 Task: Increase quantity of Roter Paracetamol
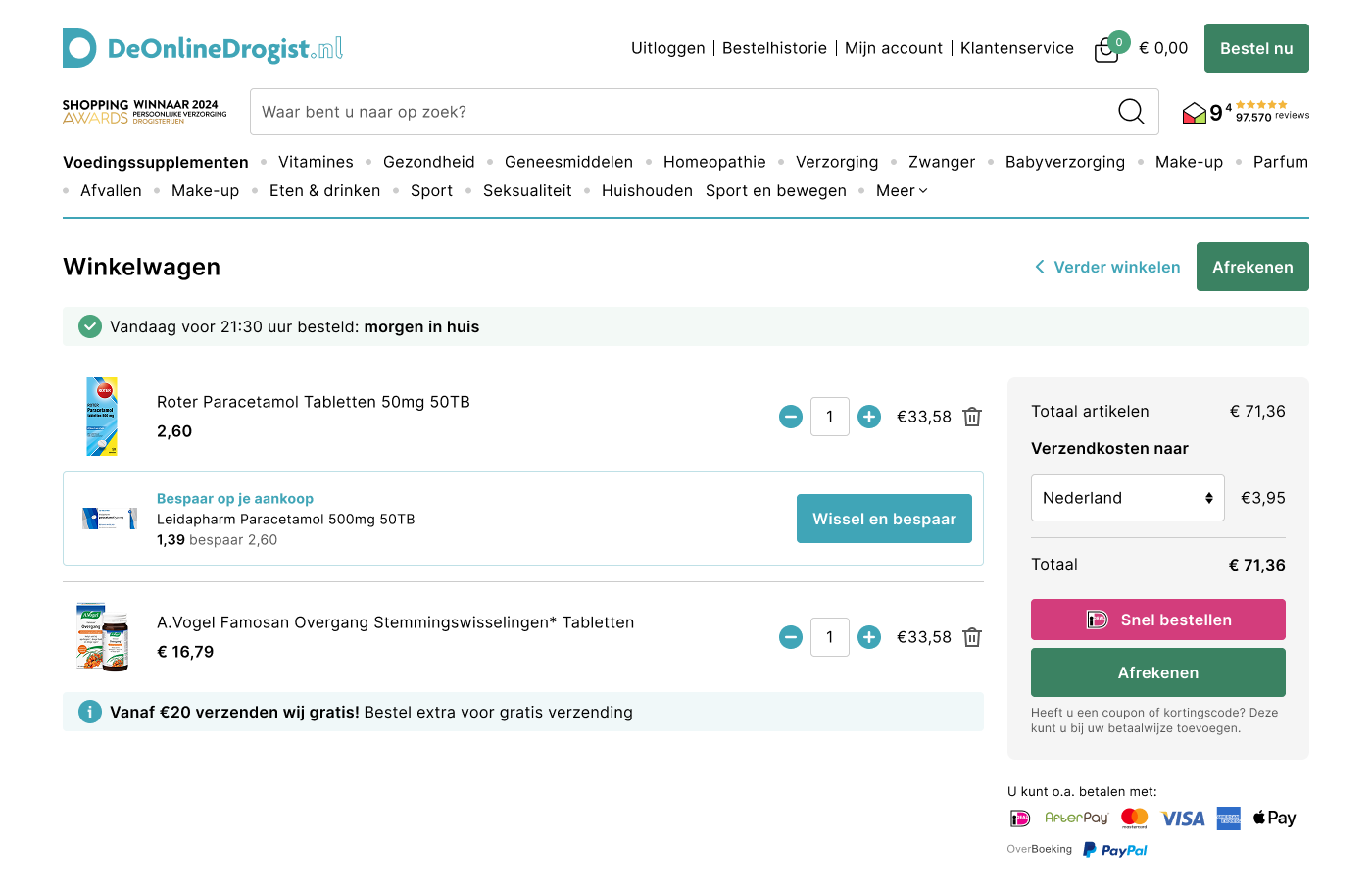tap(869, 417)
